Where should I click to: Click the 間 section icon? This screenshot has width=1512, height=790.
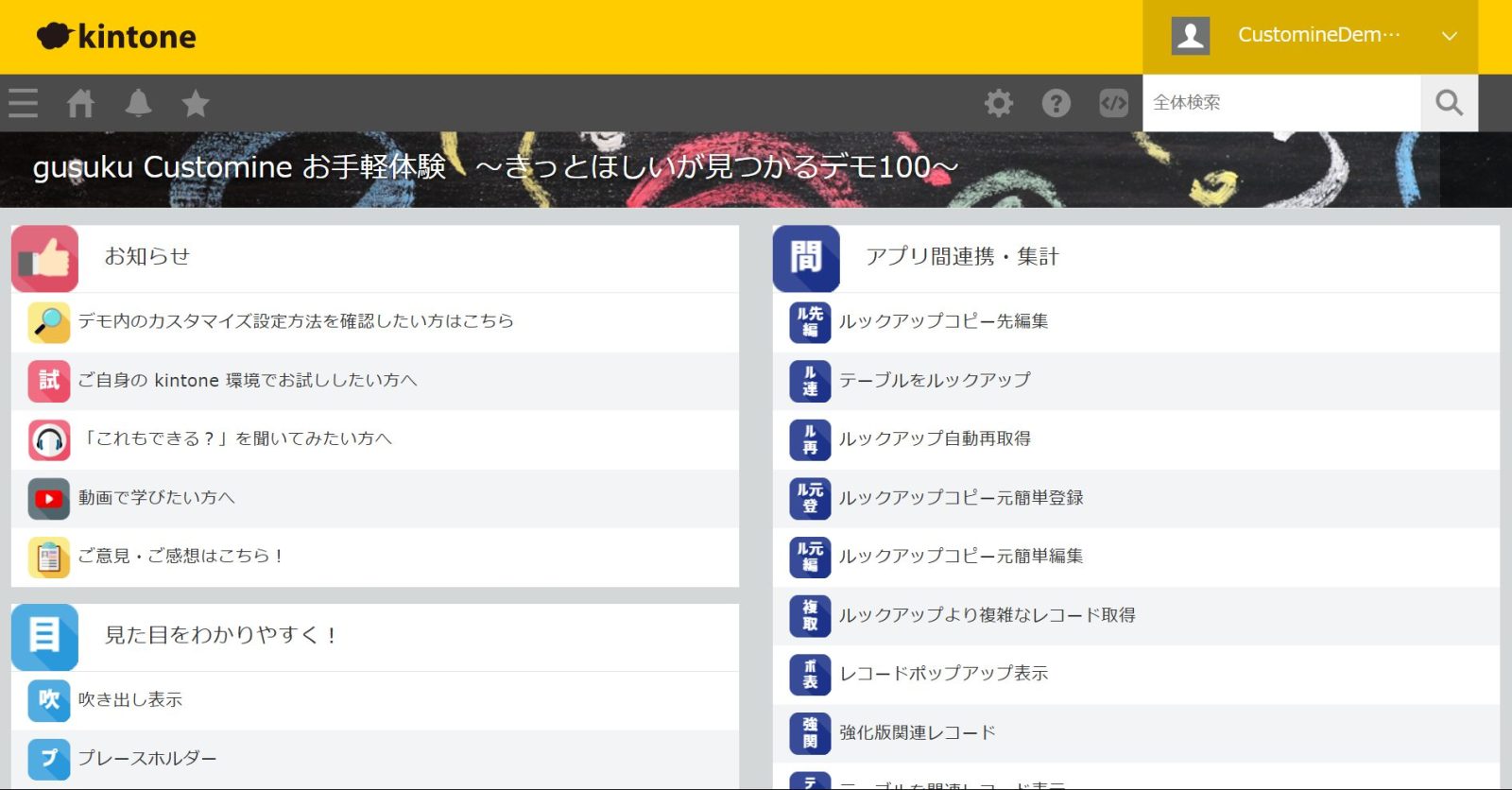[x=806, y=258]
